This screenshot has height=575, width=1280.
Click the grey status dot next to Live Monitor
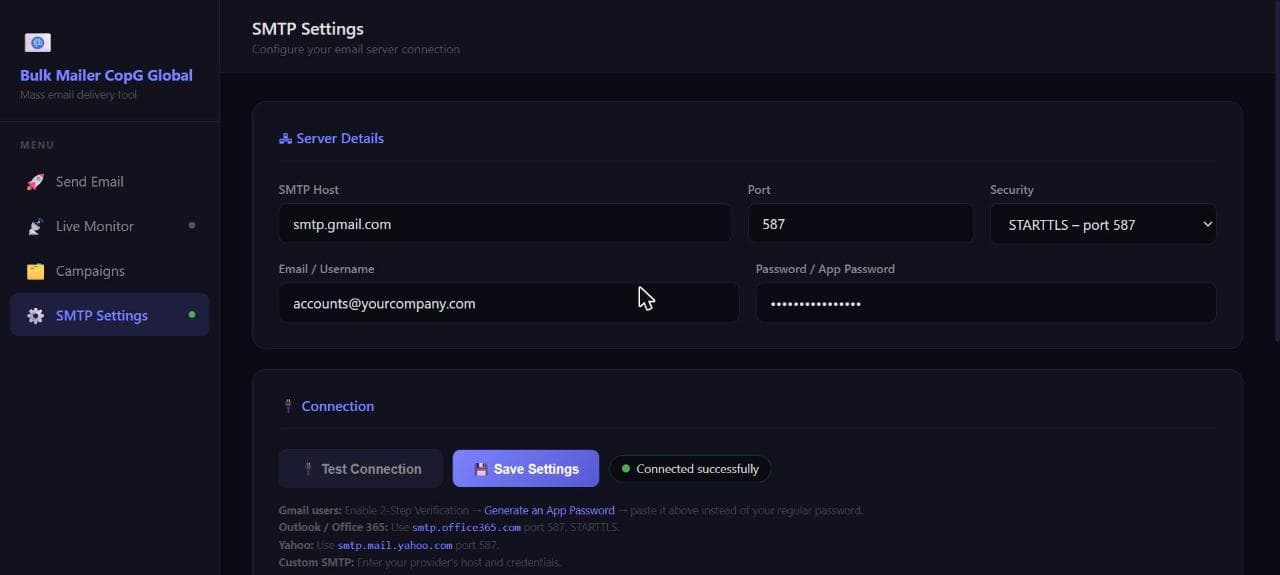(x=192, y=225)
